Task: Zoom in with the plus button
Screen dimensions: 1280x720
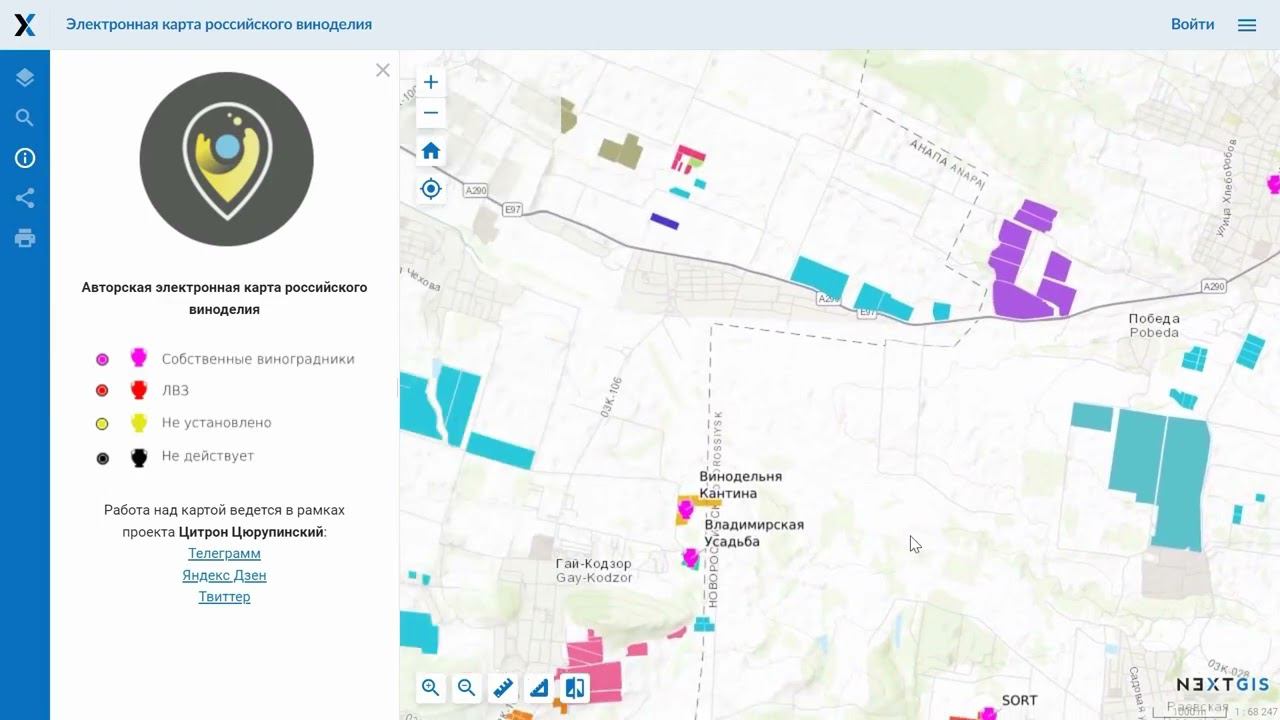Action: (431, 82)
